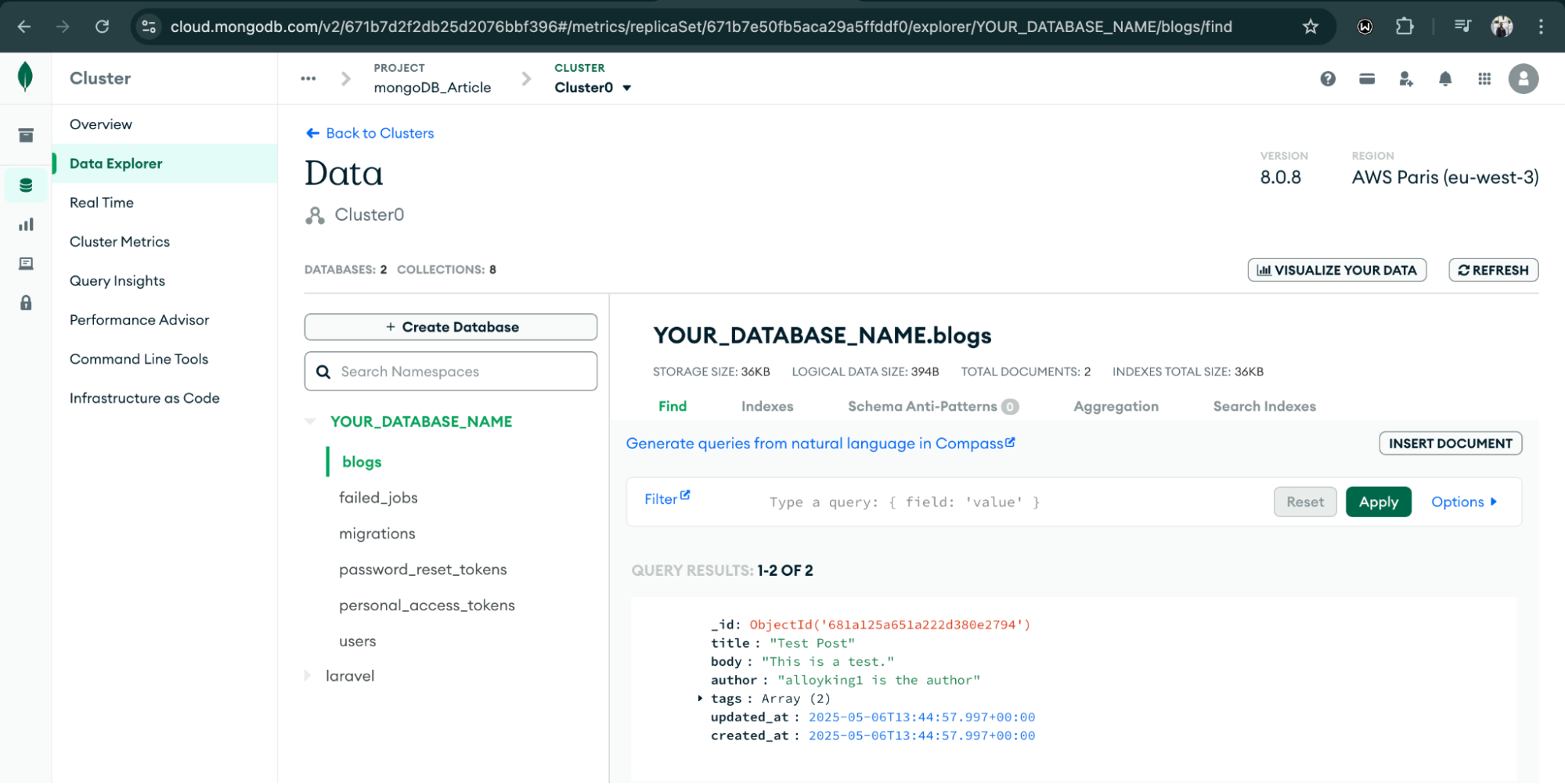Select the blogs collection

pos(362,462)
